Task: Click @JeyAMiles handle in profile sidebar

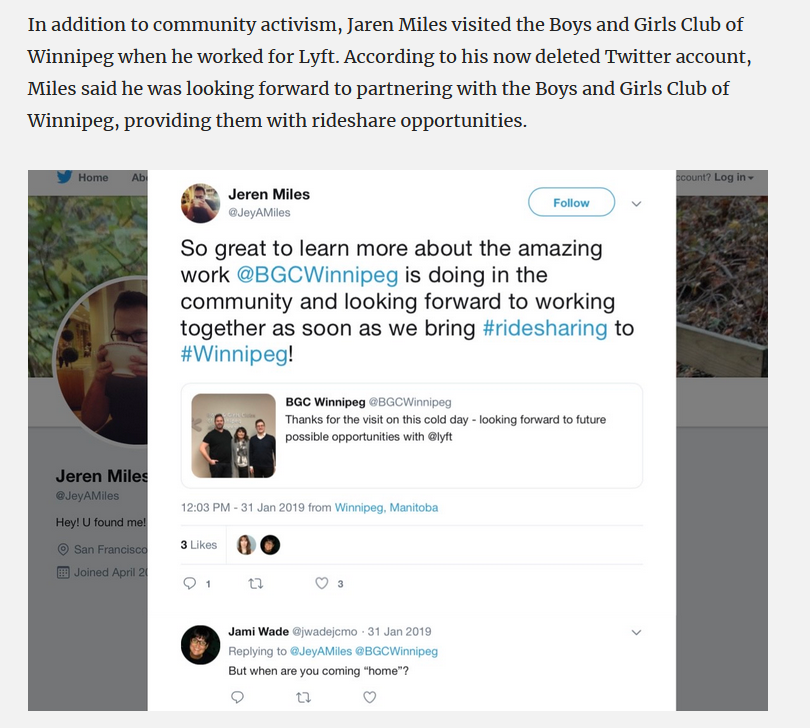Action: tap(87, 495)
